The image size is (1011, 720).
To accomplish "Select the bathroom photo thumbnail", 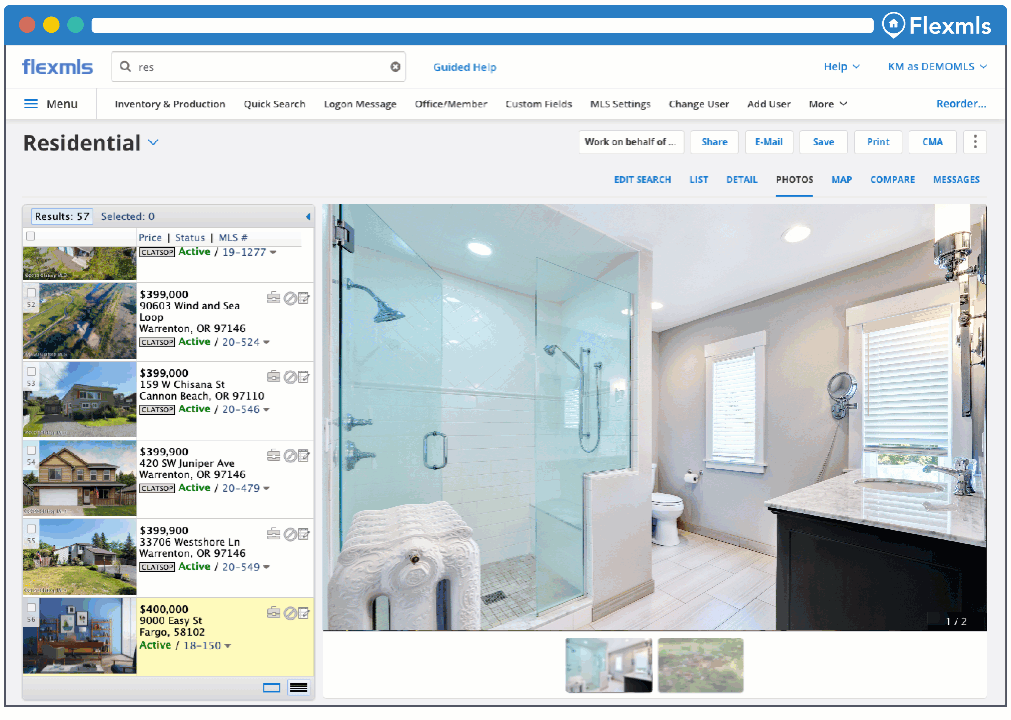I will pyautogui.click(x=609, y=665).
